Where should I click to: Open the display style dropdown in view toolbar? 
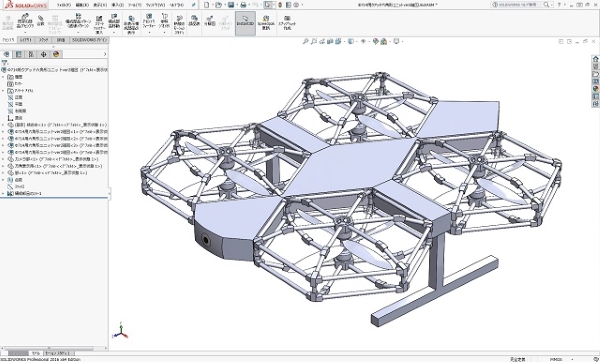click(351, 41)
